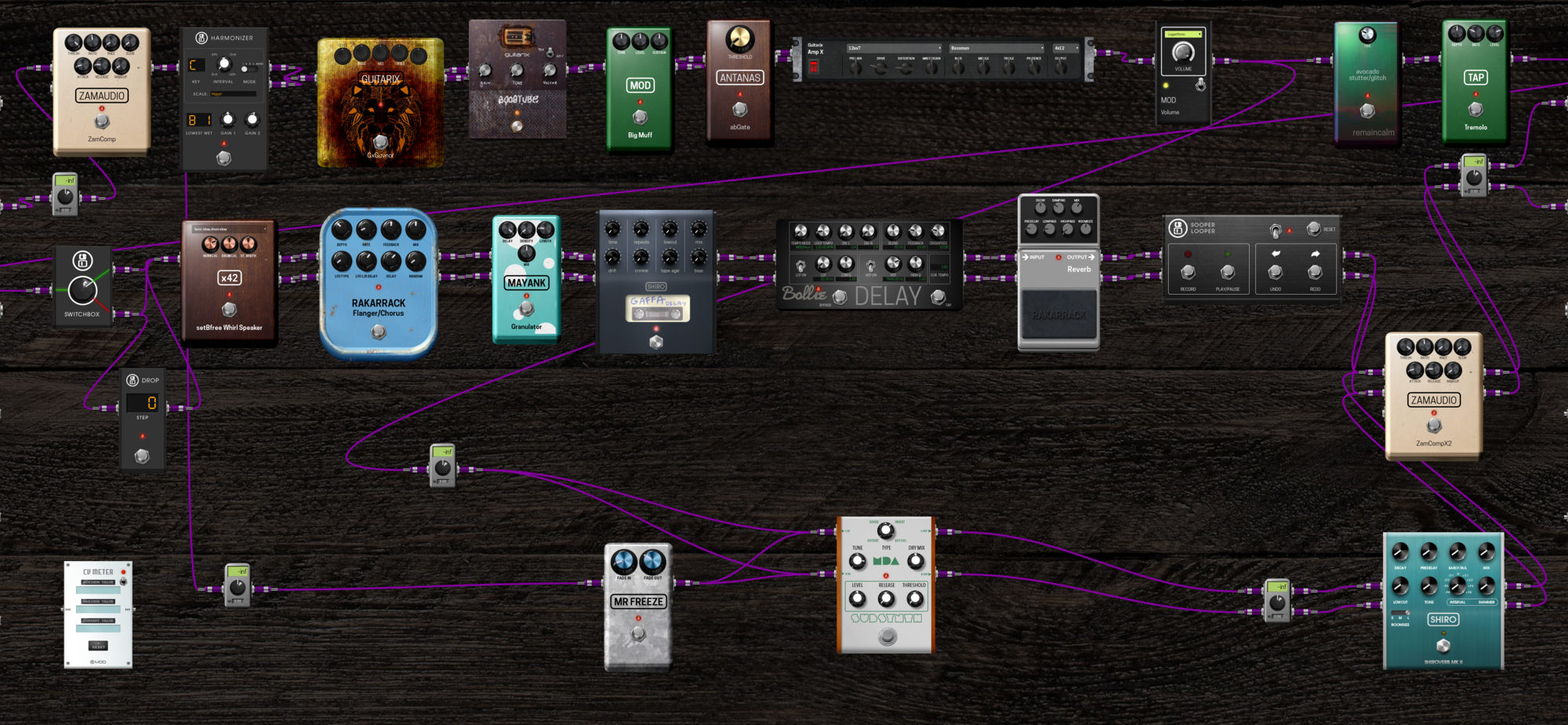Click the Sooper Looper Record footswitch

pyautogui.click(x=1188, y=271)
